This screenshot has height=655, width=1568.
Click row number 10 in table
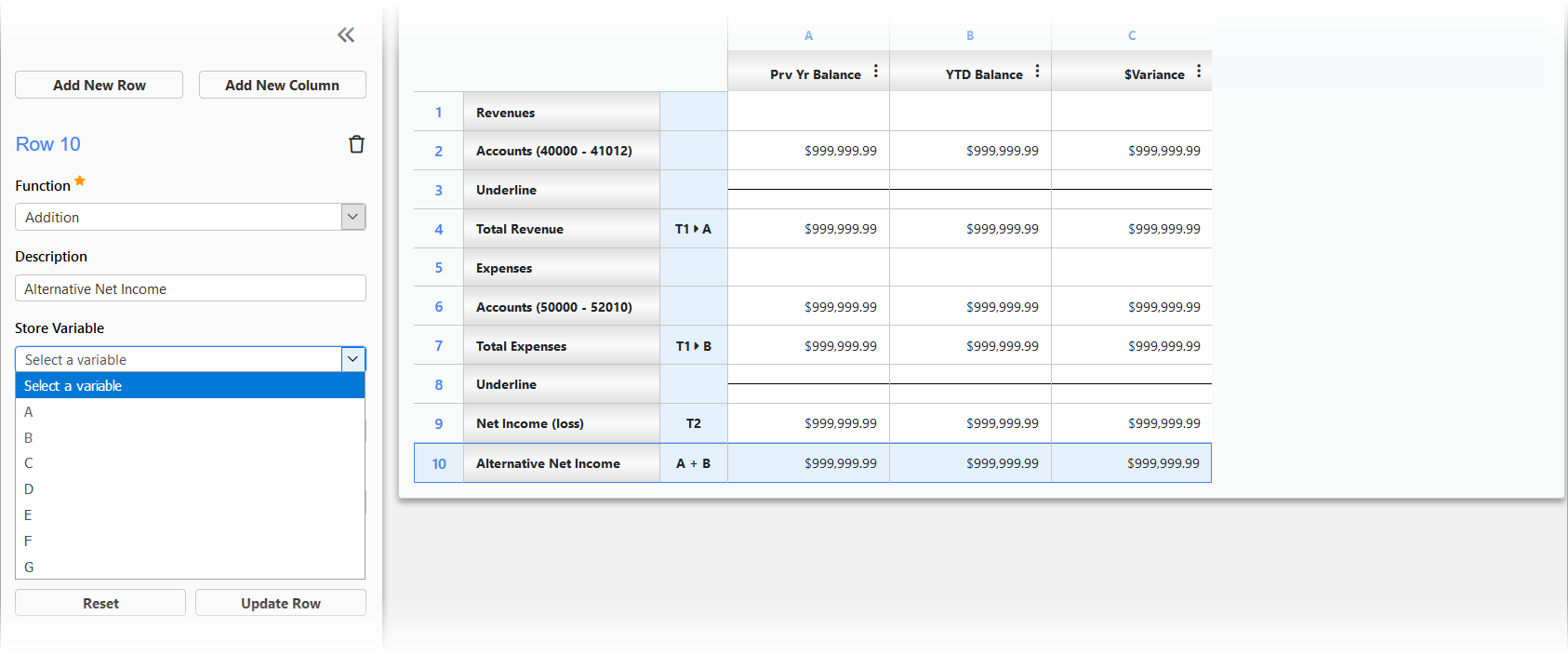(x=439, y=463)
